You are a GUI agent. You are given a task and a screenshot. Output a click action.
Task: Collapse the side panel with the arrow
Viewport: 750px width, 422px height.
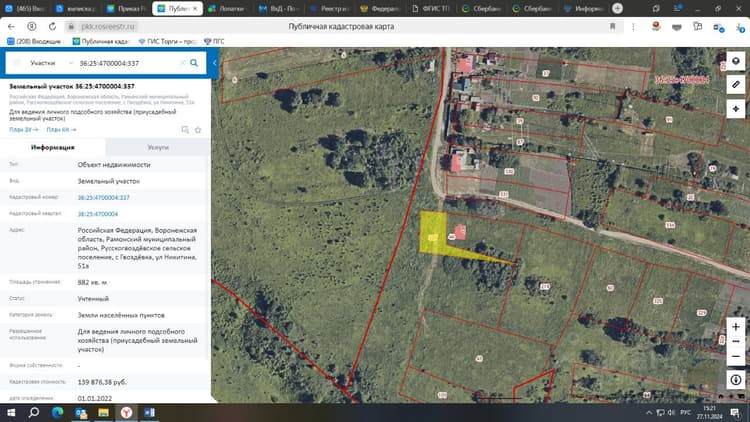[x=215, y=63]
